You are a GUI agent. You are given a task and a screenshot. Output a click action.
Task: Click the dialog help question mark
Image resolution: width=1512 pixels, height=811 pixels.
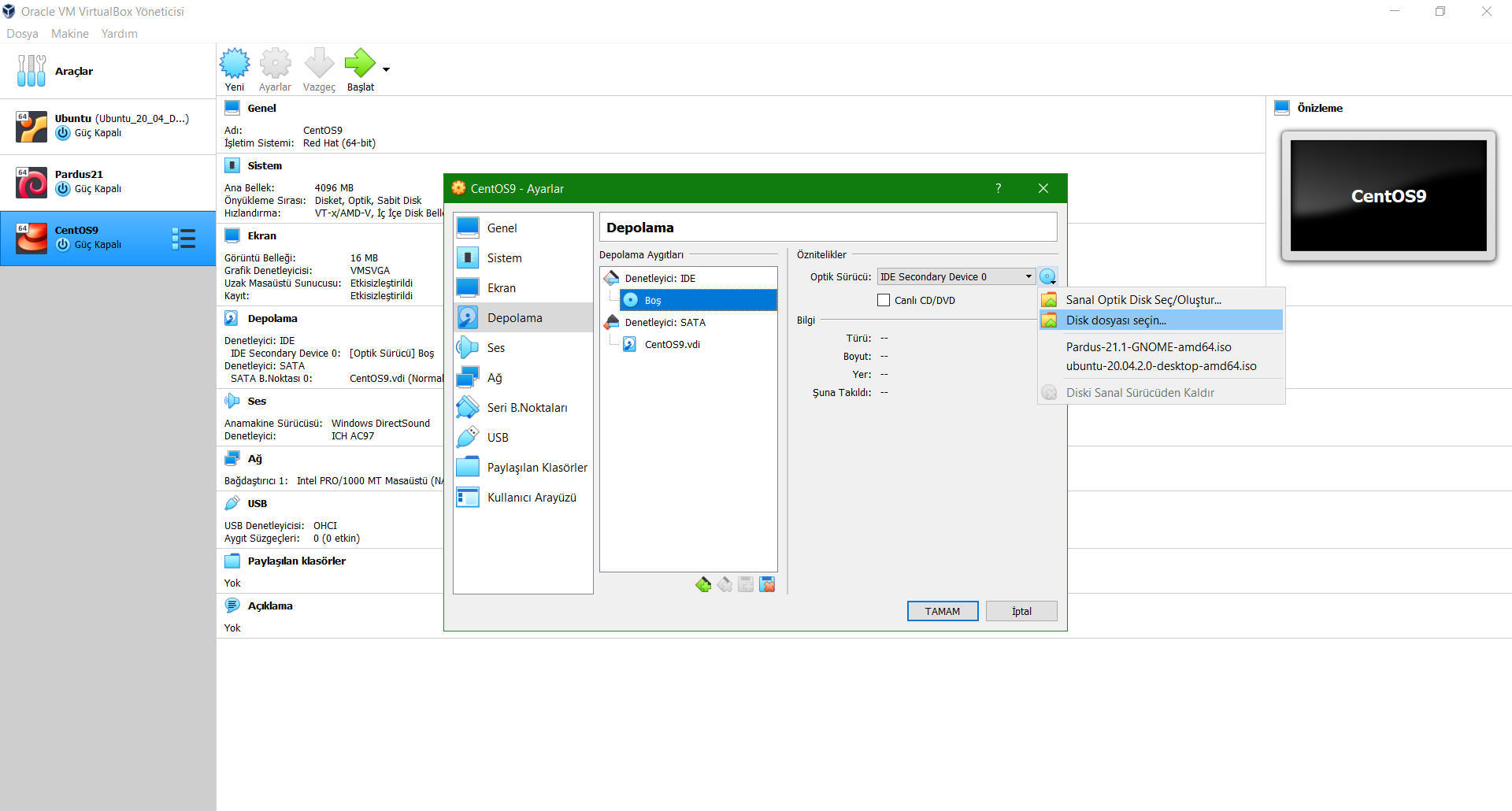coord(998,188)
